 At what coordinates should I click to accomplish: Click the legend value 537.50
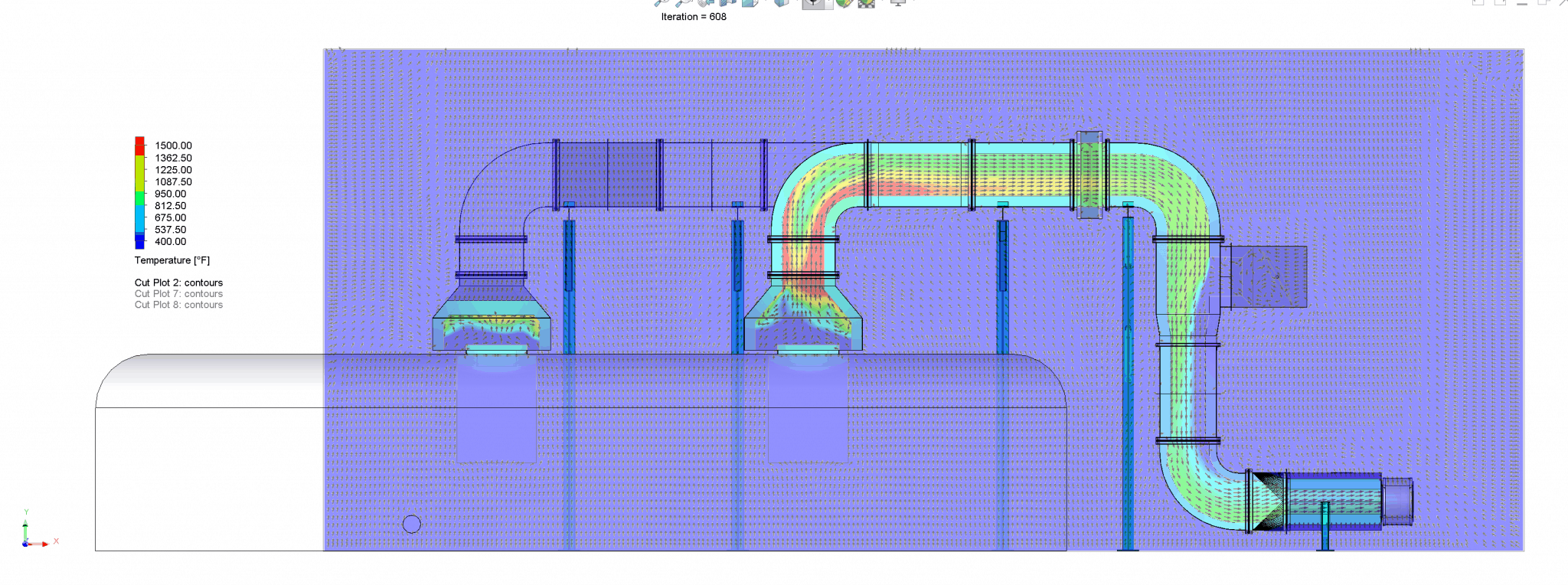[170, 230]
